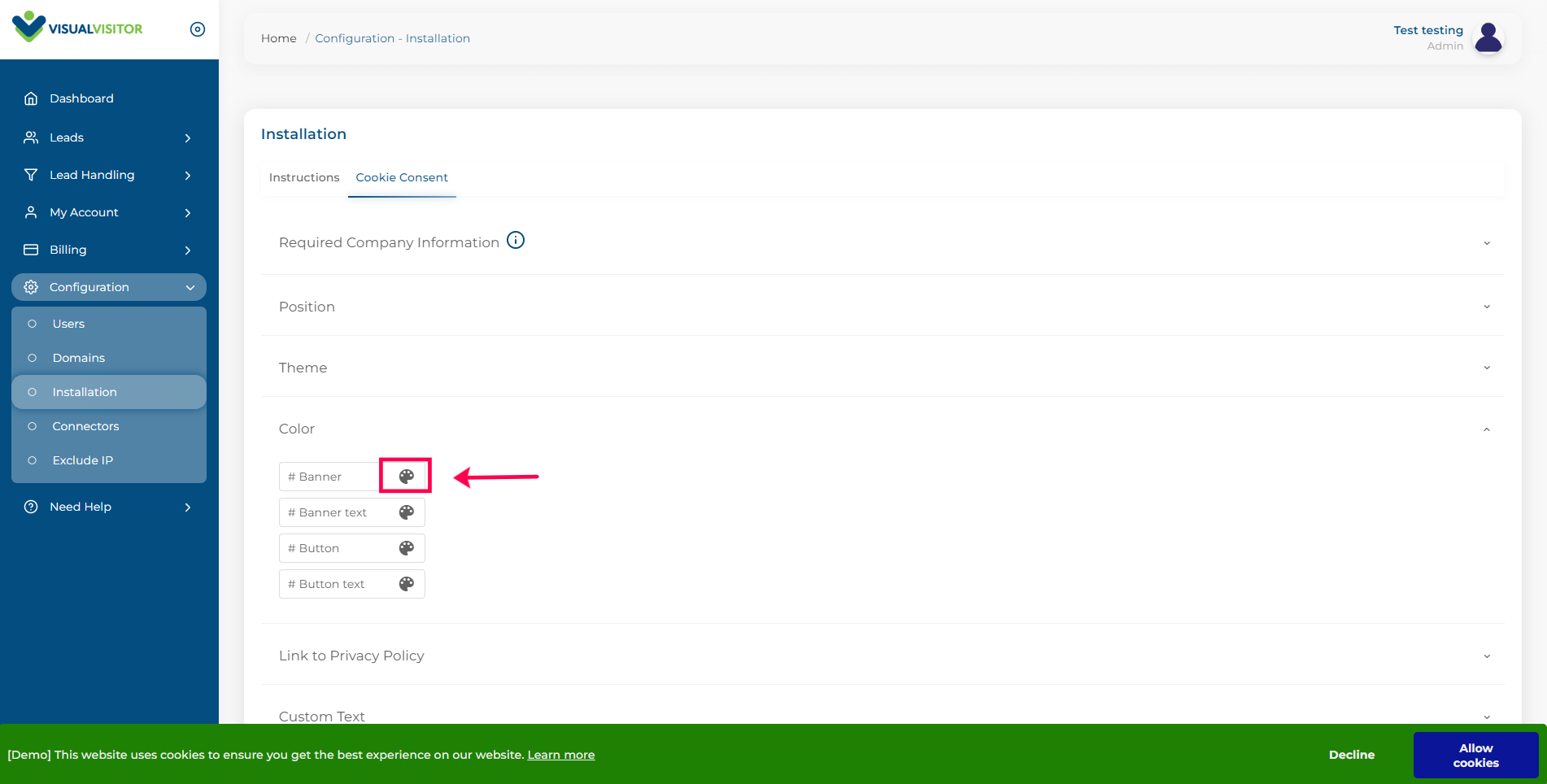The height and width of the screenshot is (784, 1547).
Task: Click the Theme section heading
Action: coord(303,368)
